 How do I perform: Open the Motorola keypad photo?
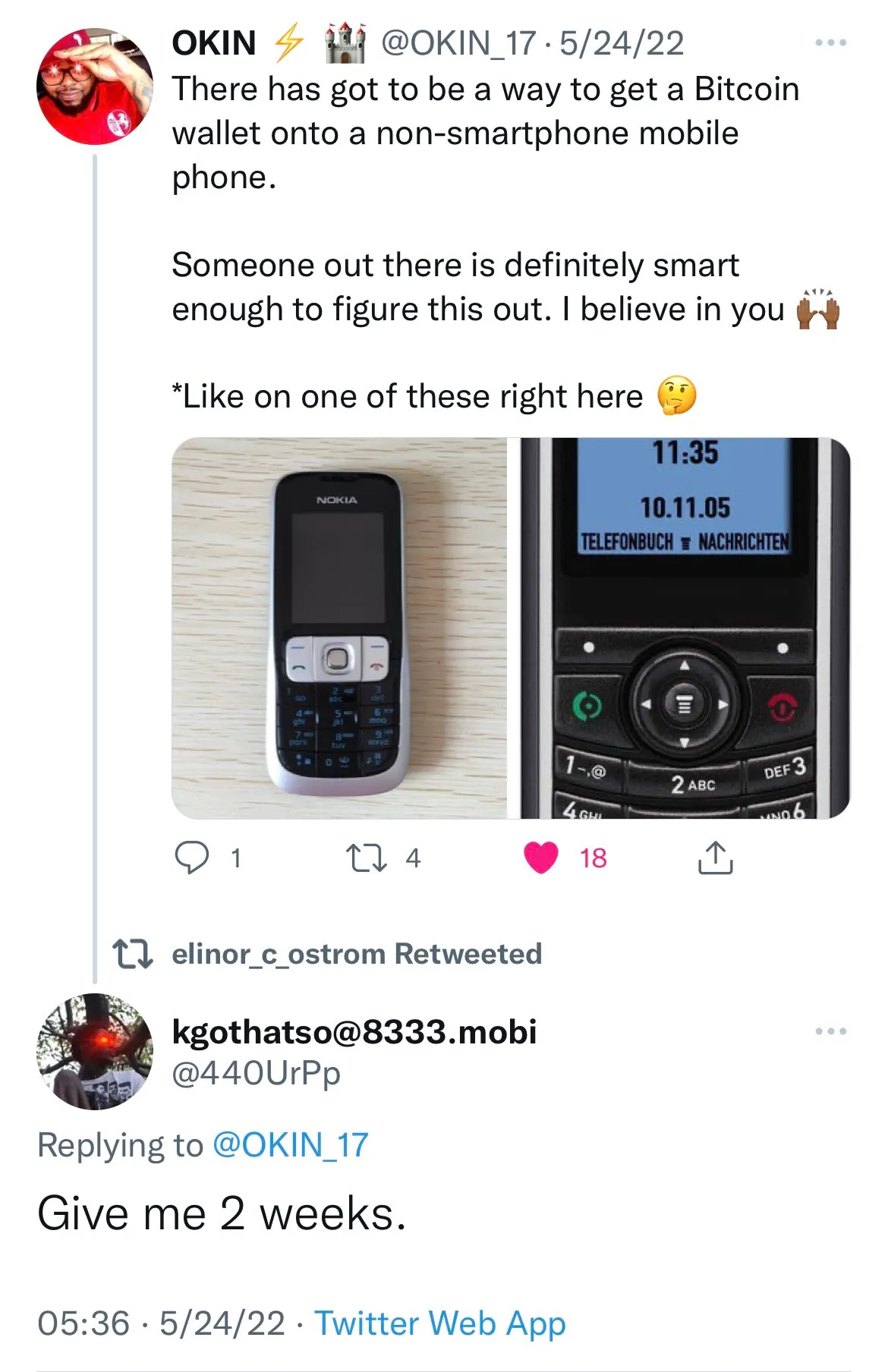(x=685, y=628)
